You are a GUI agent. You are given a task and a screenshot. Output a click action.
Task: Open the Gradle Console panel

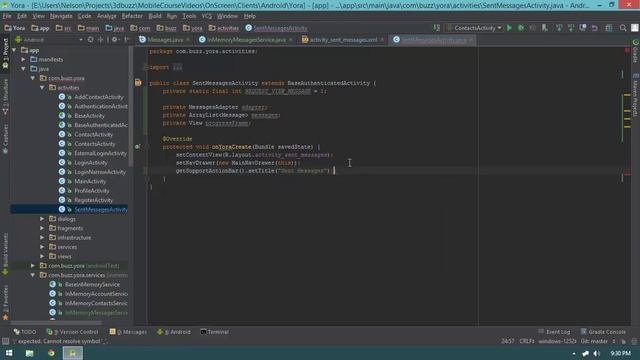click(603, 332)
